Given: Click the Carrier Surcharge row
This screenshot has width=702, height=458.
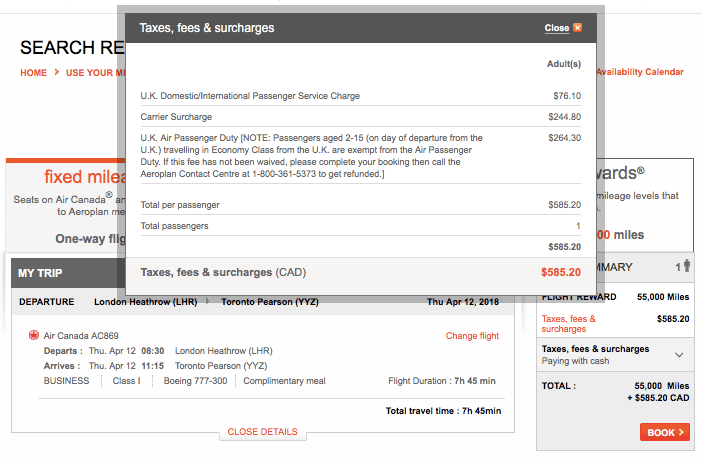Looking at the screenshot, I should tap(360, 117).
